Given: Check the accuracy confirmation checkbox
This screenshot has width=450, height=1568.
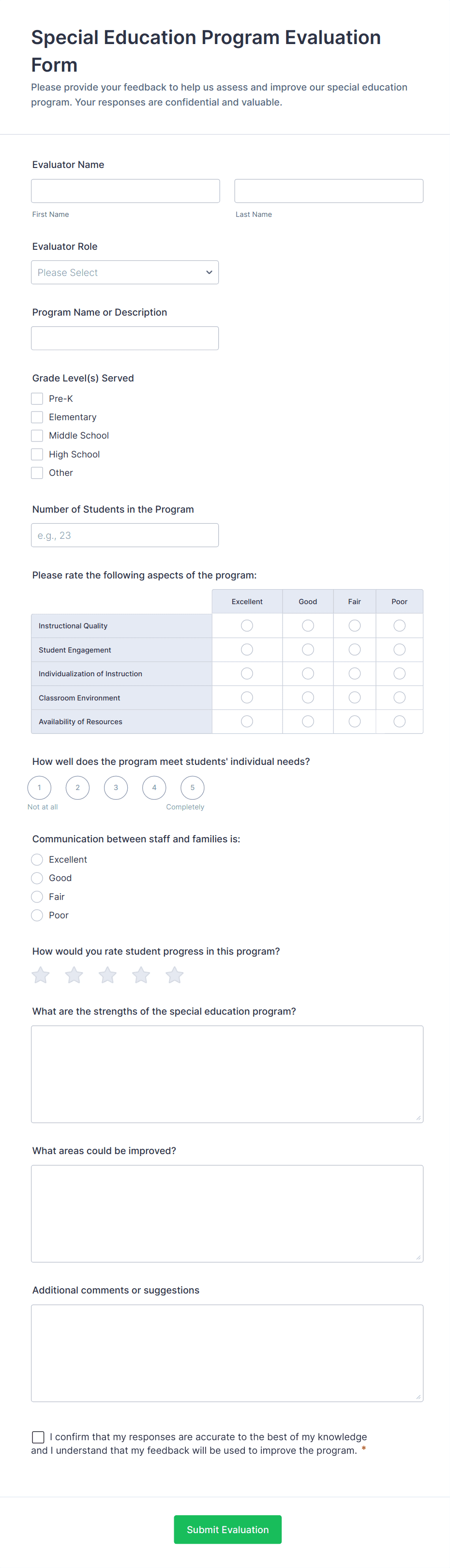Looking at the screenshot, I should pos(38,1437).
